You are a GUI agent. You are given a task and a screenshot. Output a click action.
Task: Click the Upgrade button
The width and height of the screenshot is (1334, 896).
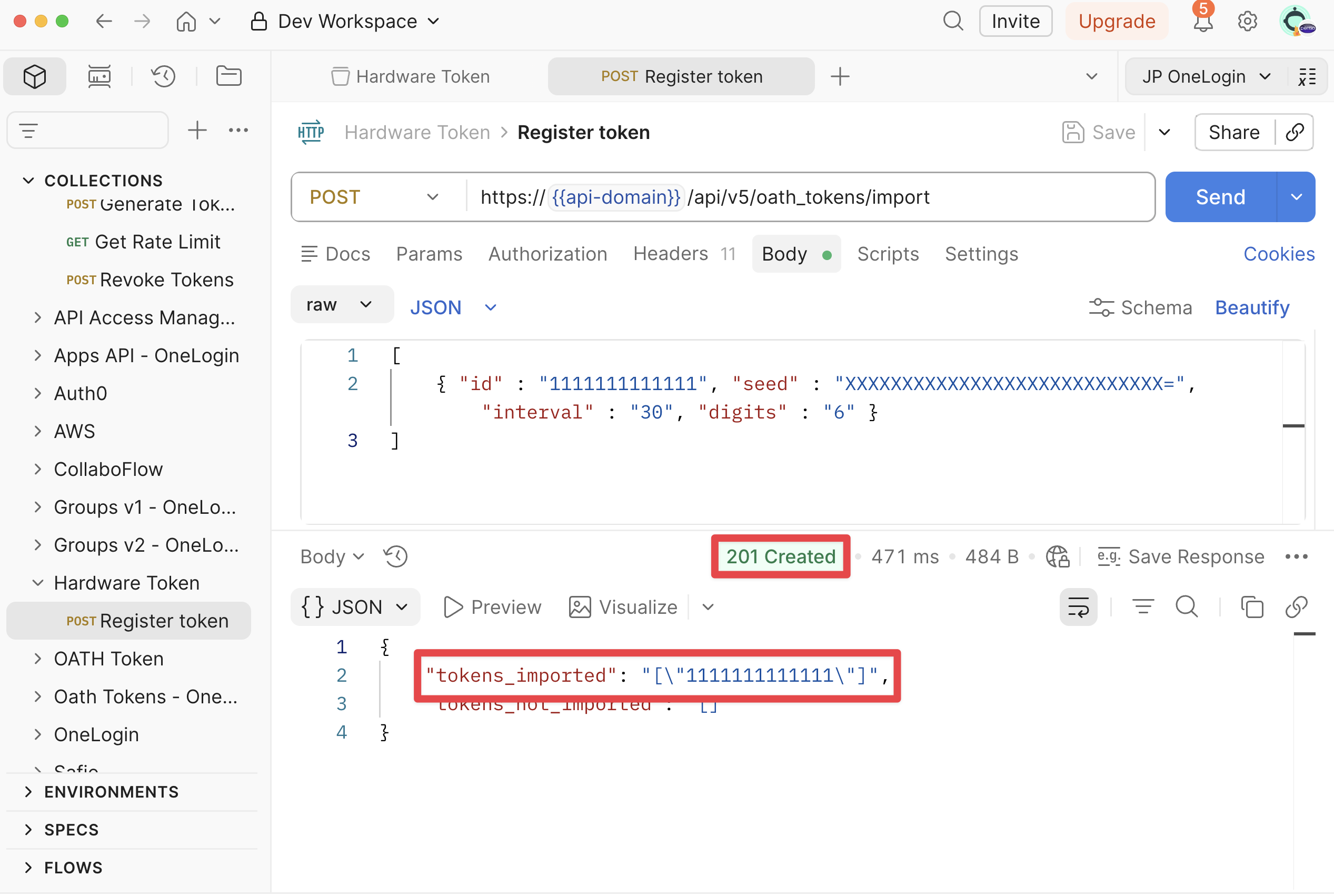(1117, 22)
